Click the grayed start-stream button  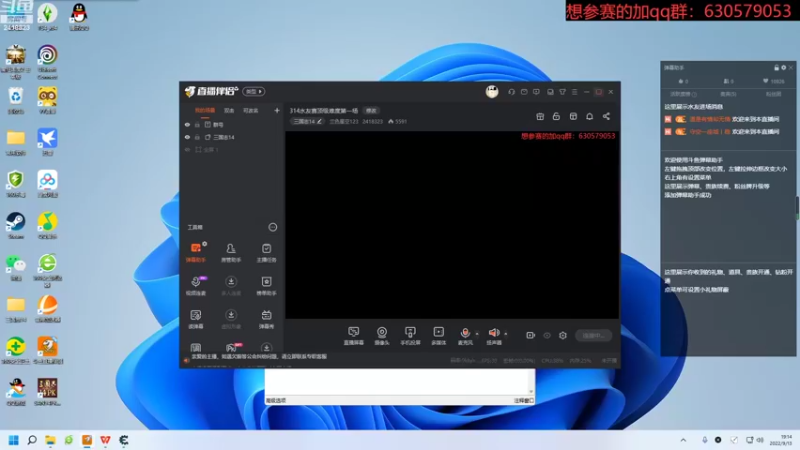[593, 335]
